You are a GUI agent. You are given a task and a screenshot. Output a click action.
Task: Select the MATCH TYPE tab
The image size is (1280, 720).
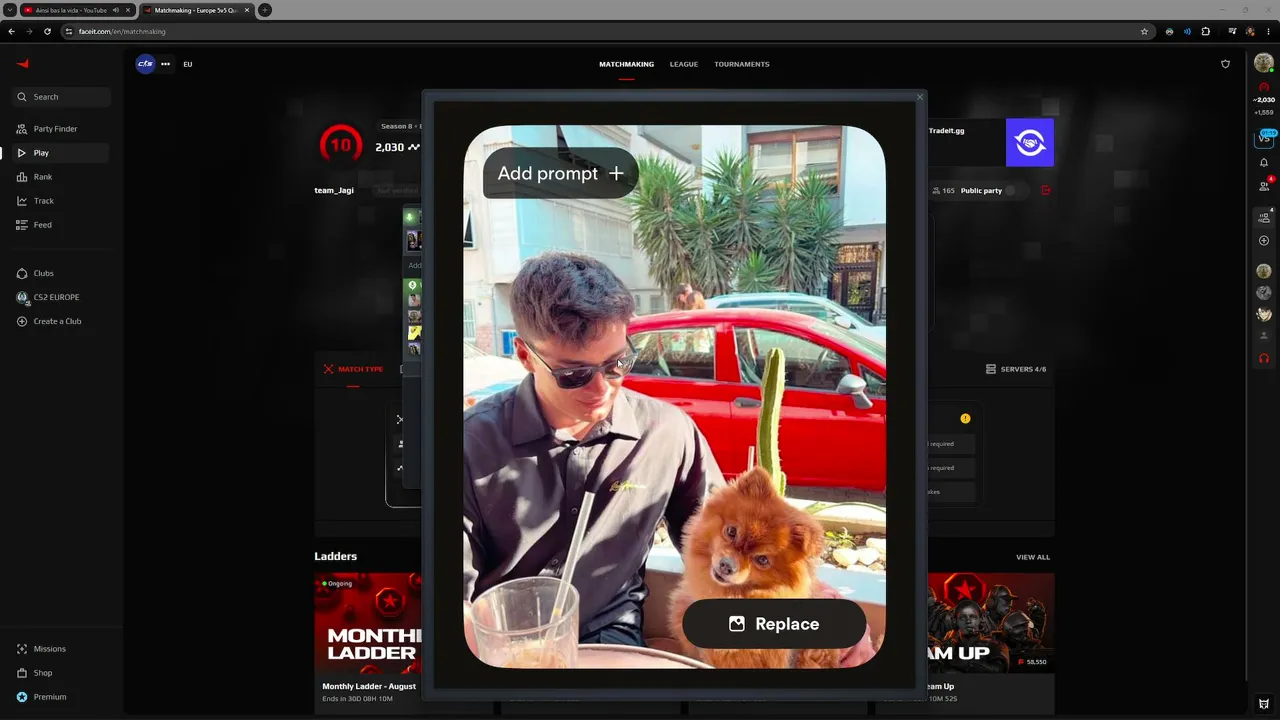coord(353,369)
